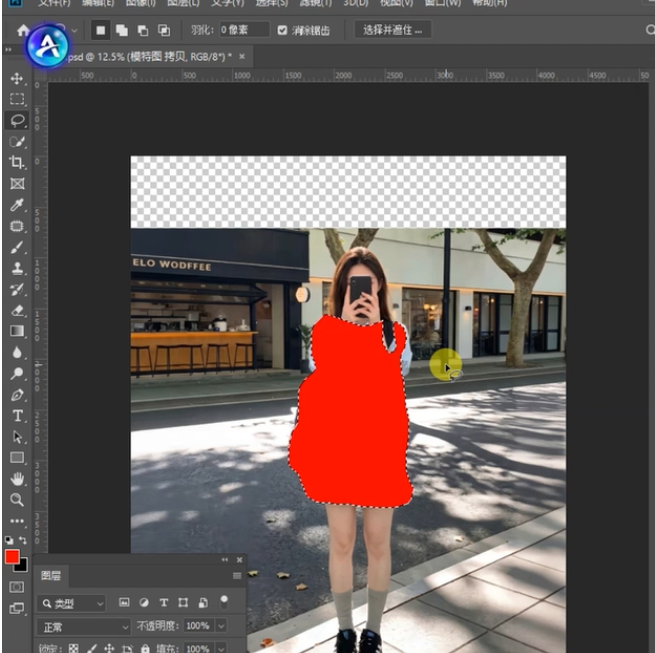Expand the toolbar with double arrows

coord(8,49)
